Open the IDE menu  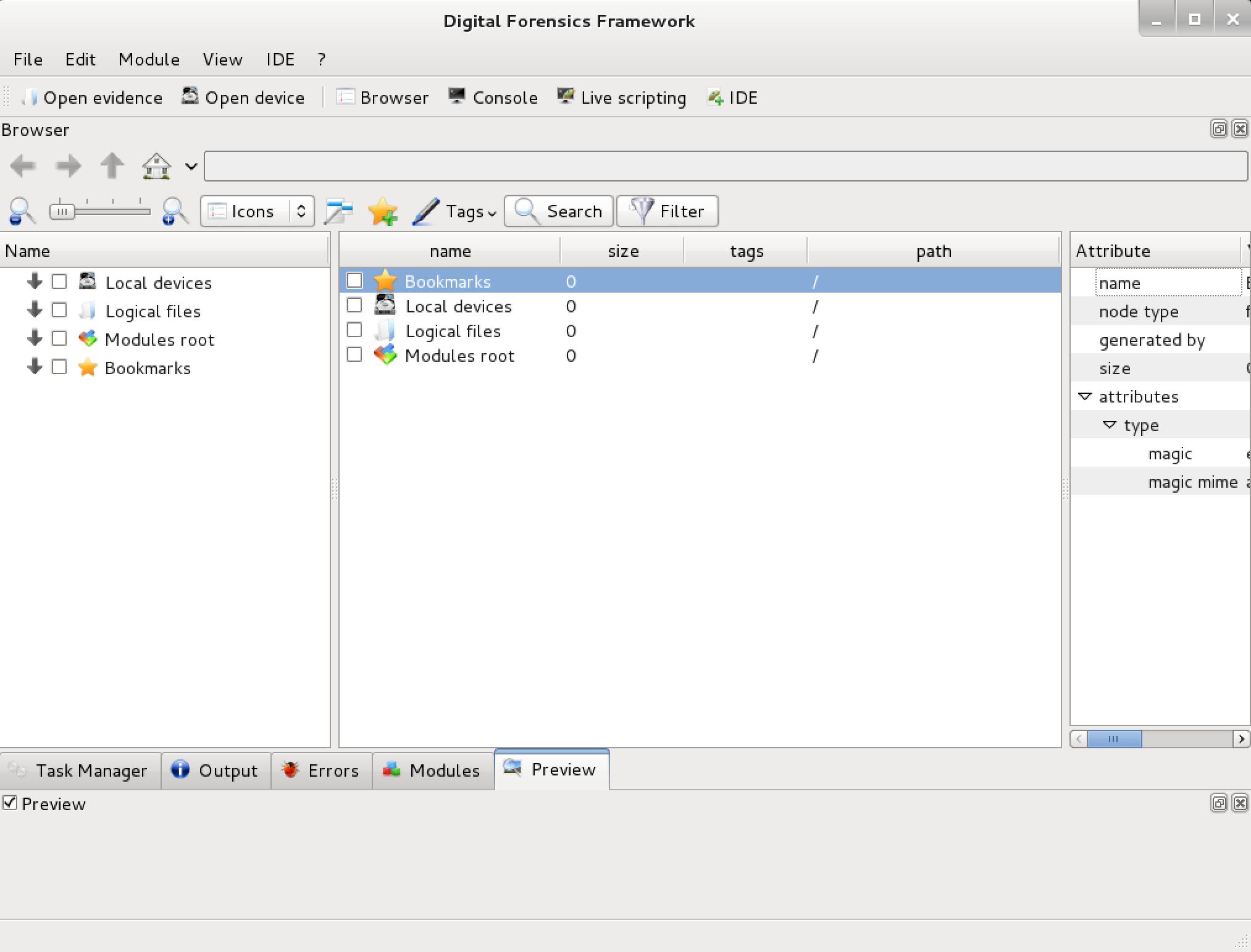coord(280,59)
